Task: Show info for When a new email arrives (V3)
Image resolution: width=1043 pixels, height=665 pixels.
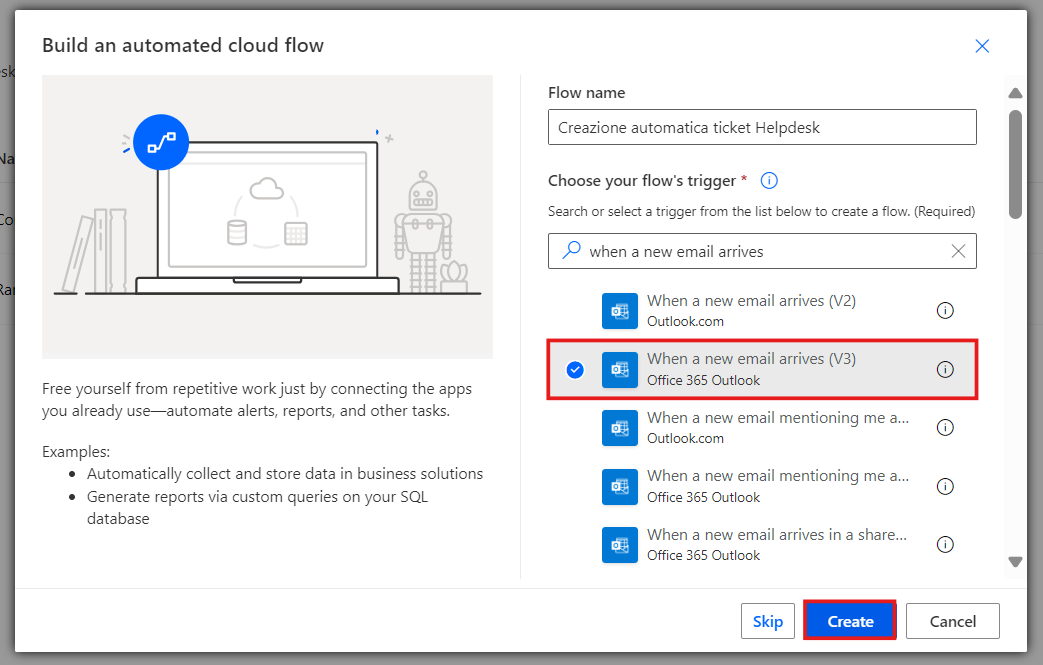Action: tap(945, 370)
